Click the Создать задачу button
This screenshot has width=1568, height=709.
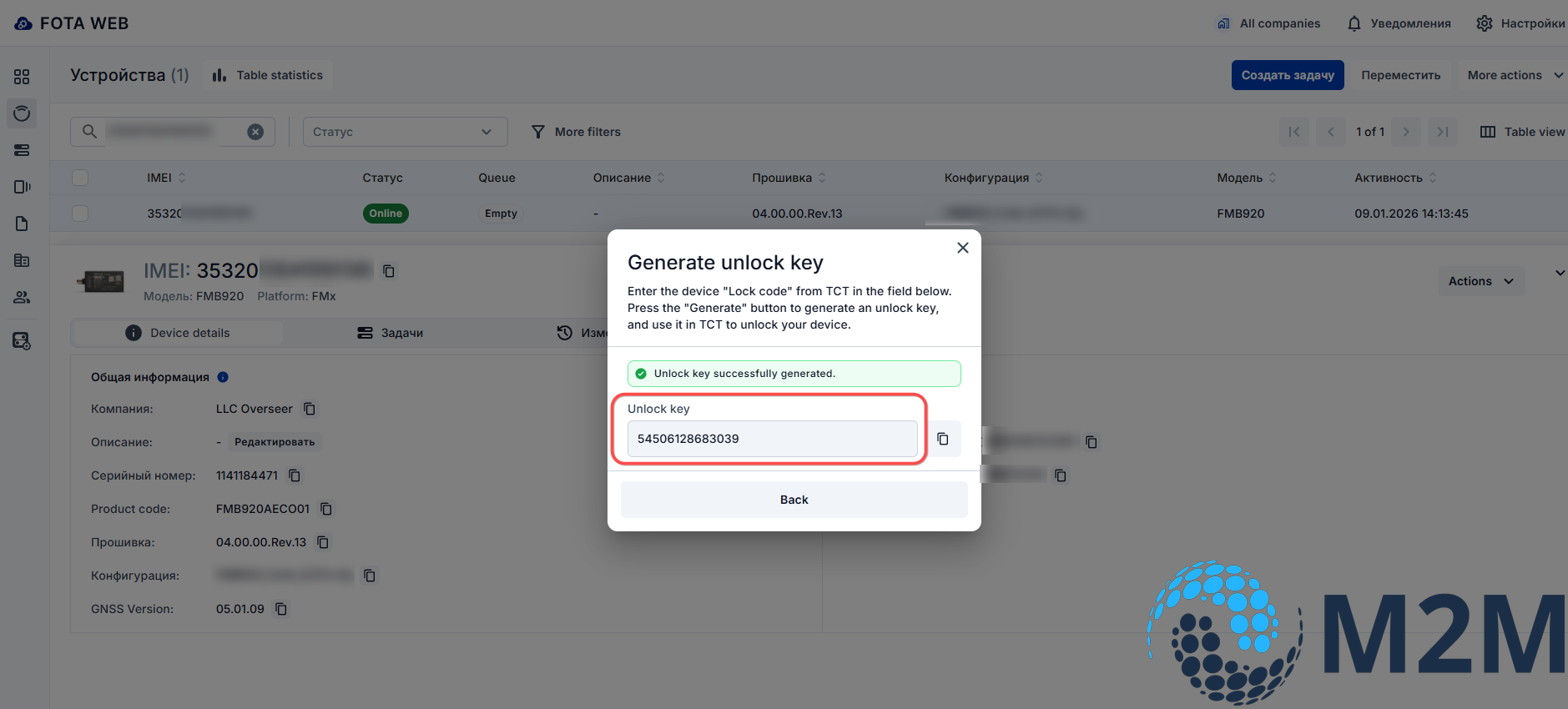1287,75
